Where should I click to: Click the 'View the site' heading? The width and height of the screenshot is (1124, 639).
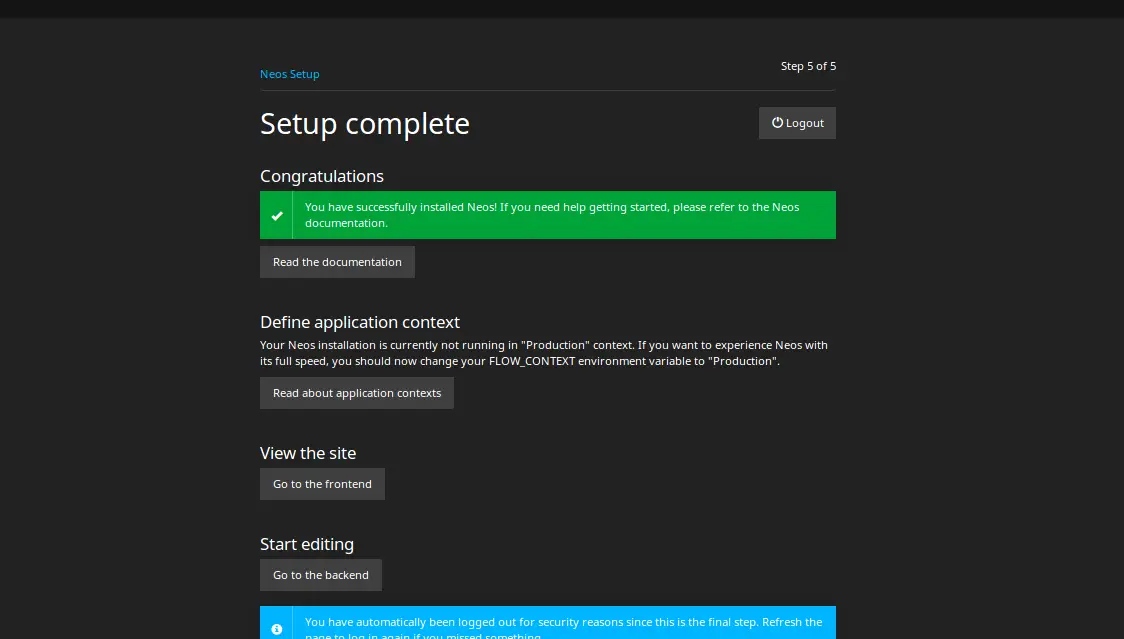pos(308,453)
